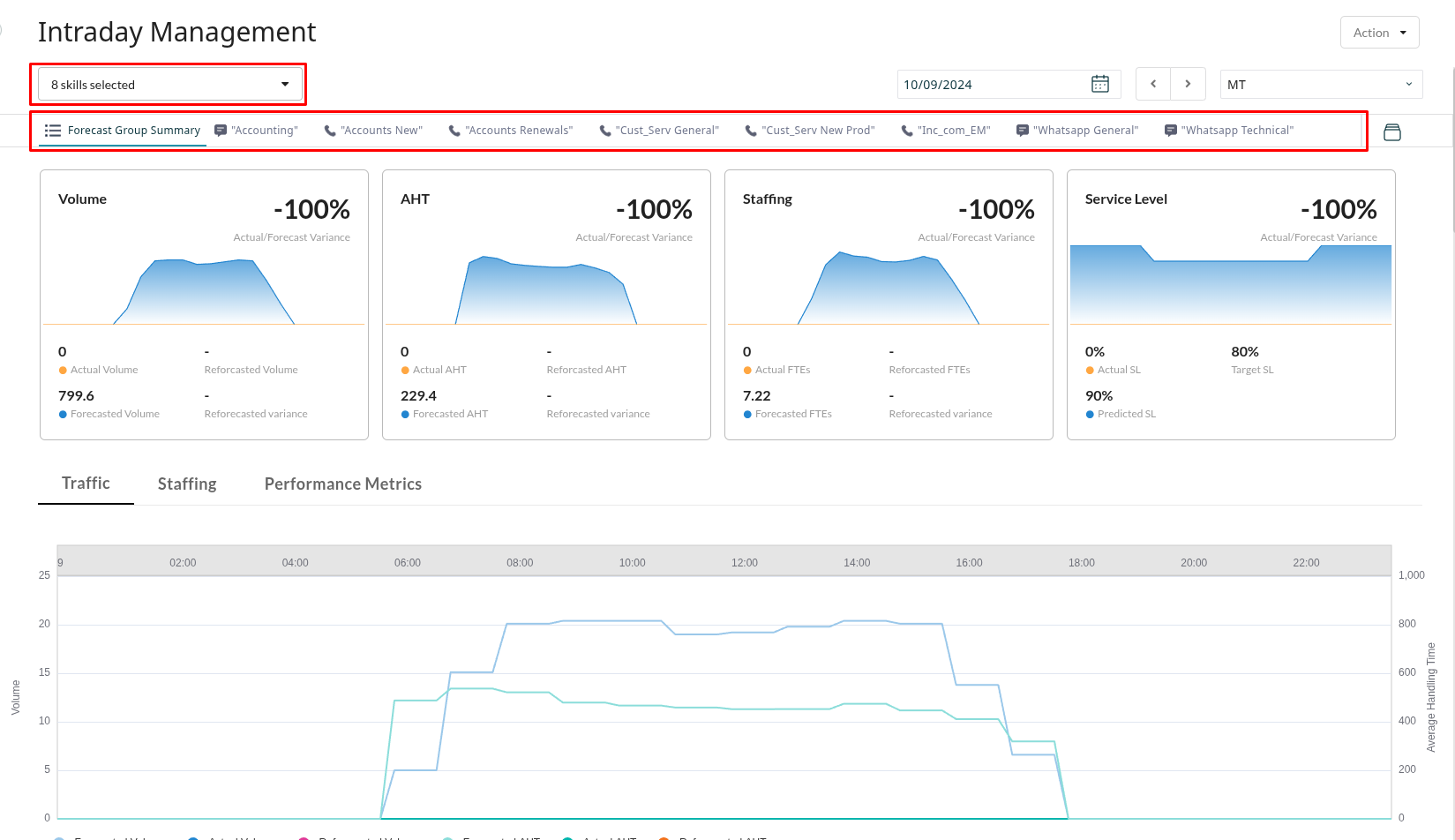Screen dimensions: 1455x840
Task: Click the calendar icon beside the date field
Action: [x=1099, y=84]
